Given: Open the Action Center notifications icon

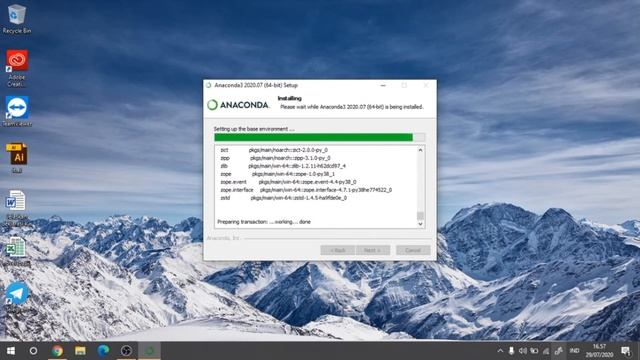Looking at the screenshot, I should [625, 351].
